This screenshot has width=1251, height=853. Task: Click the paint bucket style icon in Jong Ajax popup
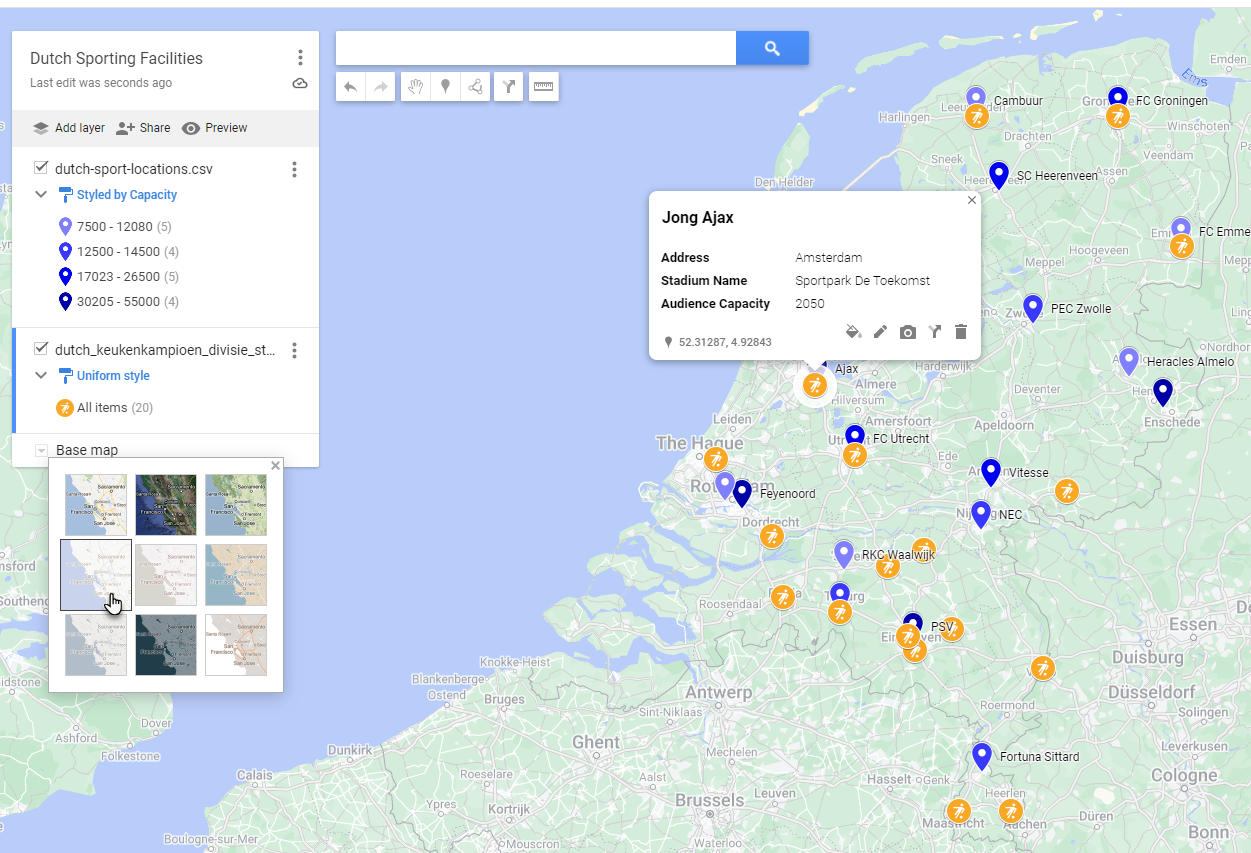(x=853, y=332)
